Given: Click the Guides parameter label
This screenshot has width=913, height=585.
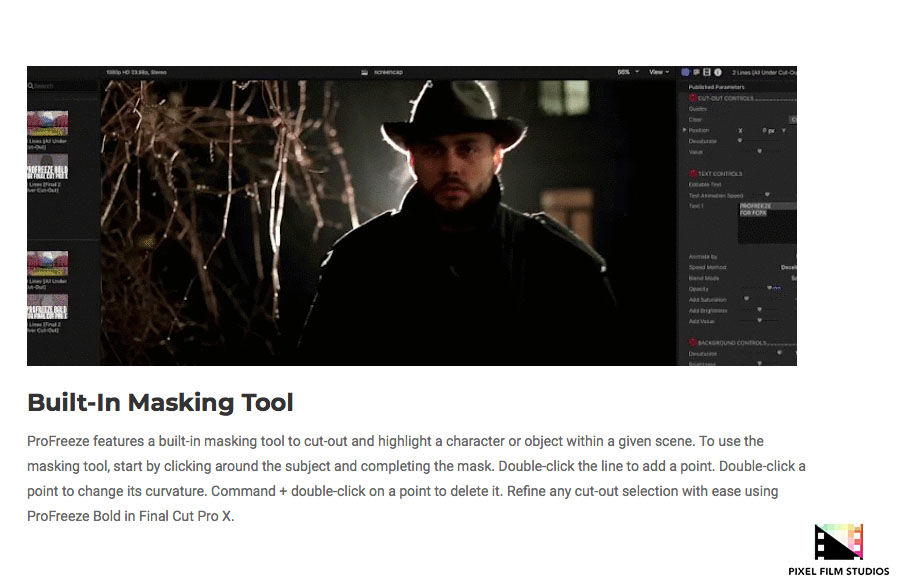Looking at the screenshot, I should [x=698, y=108].
